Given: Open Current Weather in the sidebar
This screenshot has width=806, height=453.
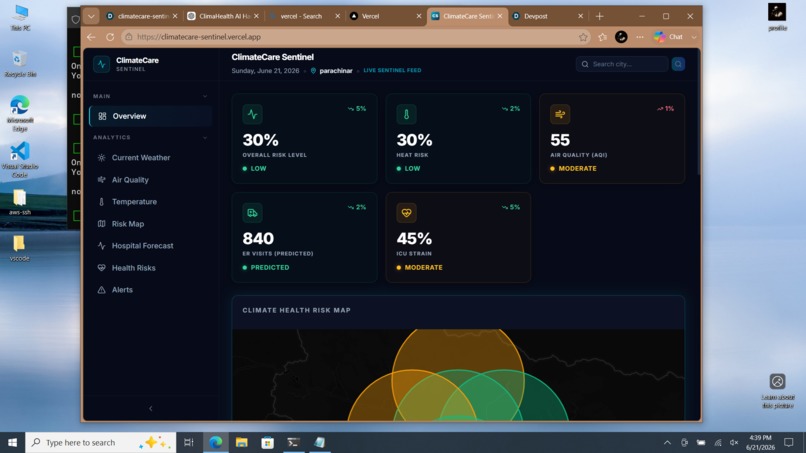Looking at the screenshot, I should click(x=140, y=158).
